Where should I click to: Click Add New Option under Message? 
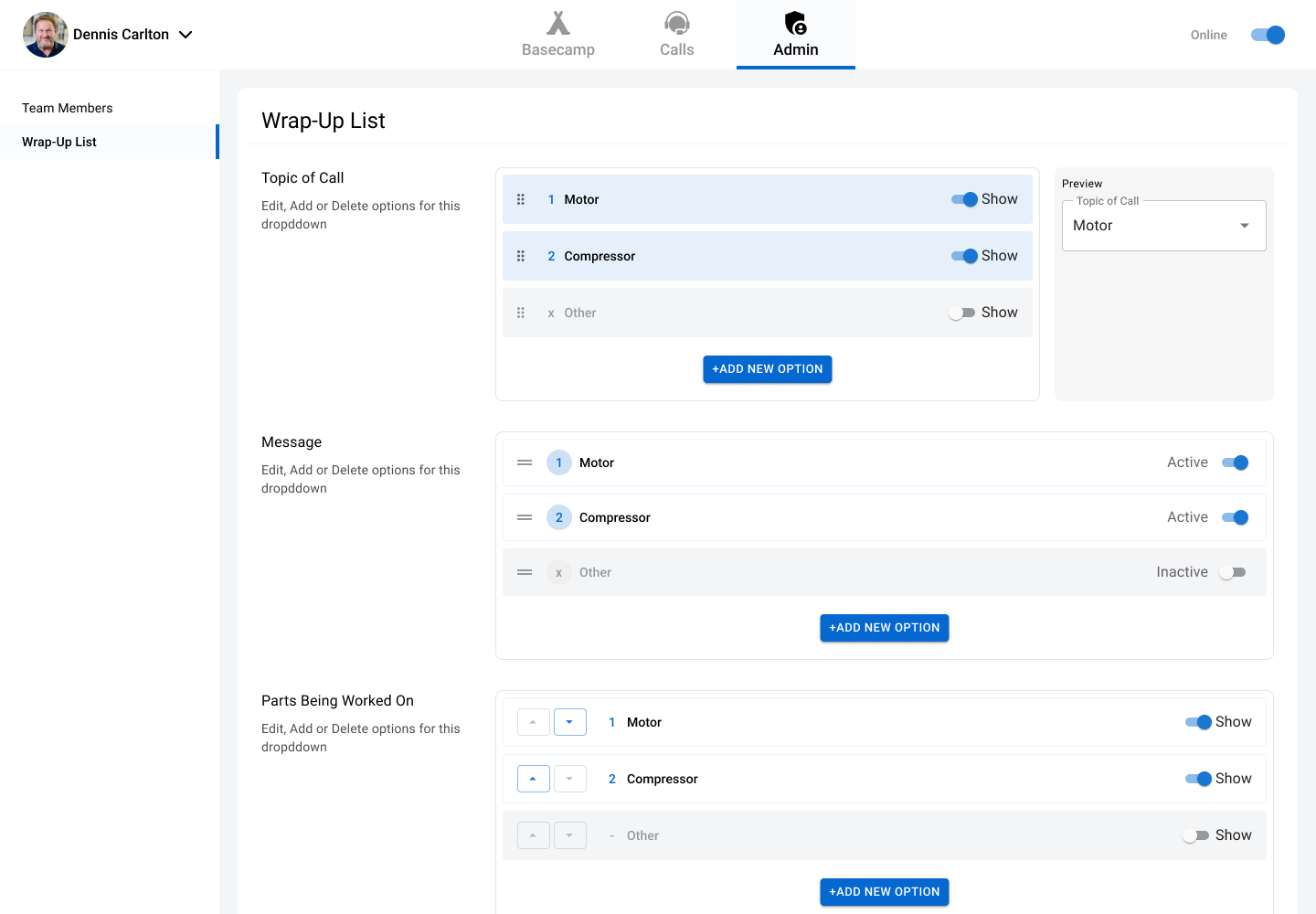pyautogui.click(x=884, y=628)
